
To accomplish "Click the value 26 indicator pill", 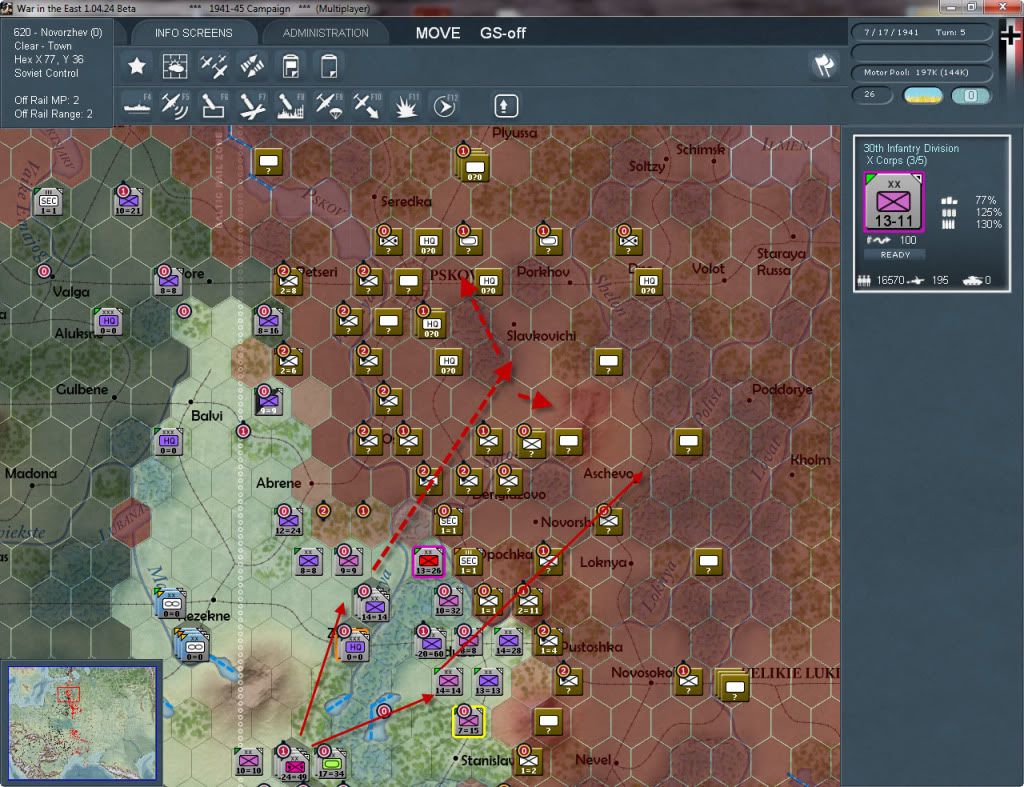I will (x=872, y=95).
